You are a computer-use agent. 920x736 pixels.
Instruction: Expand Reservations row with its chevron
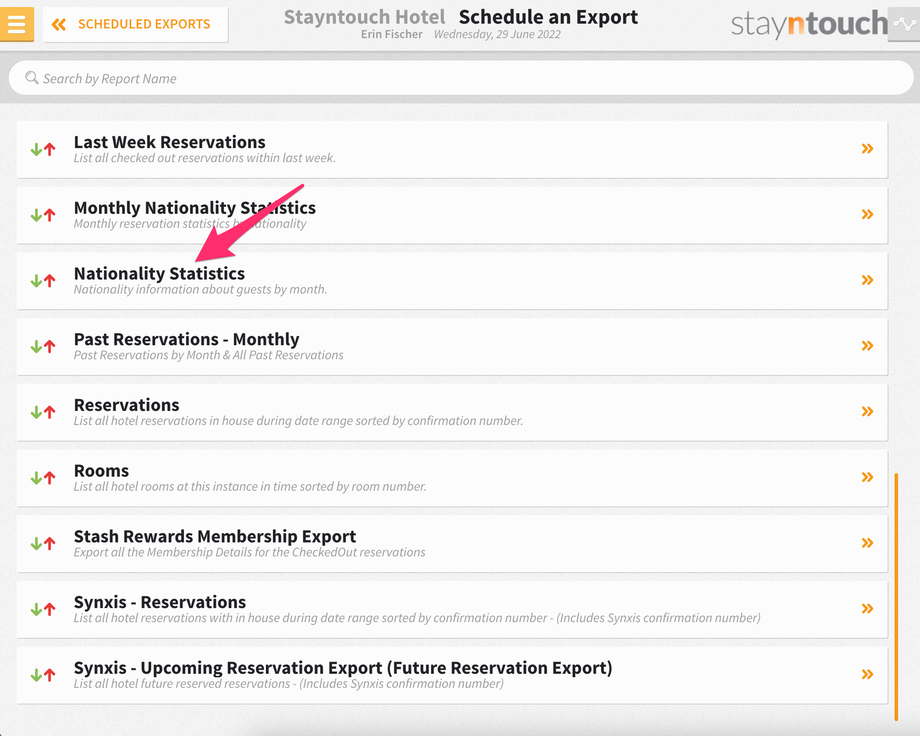point(867,411)
